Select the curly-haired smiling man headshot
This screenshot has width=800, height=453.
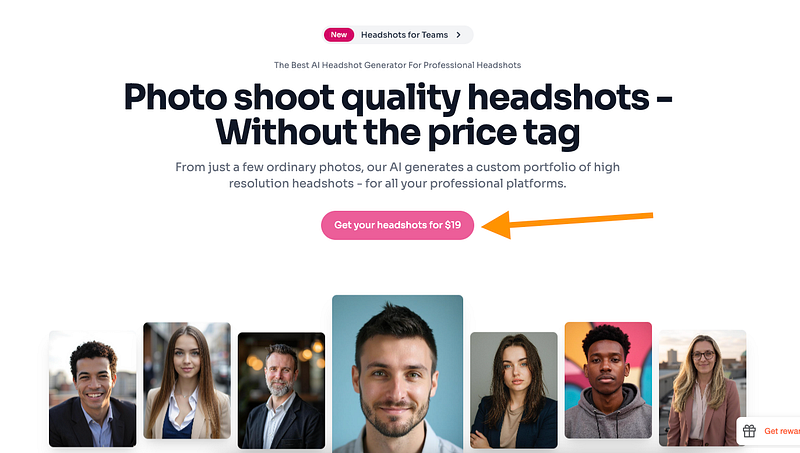92,389
